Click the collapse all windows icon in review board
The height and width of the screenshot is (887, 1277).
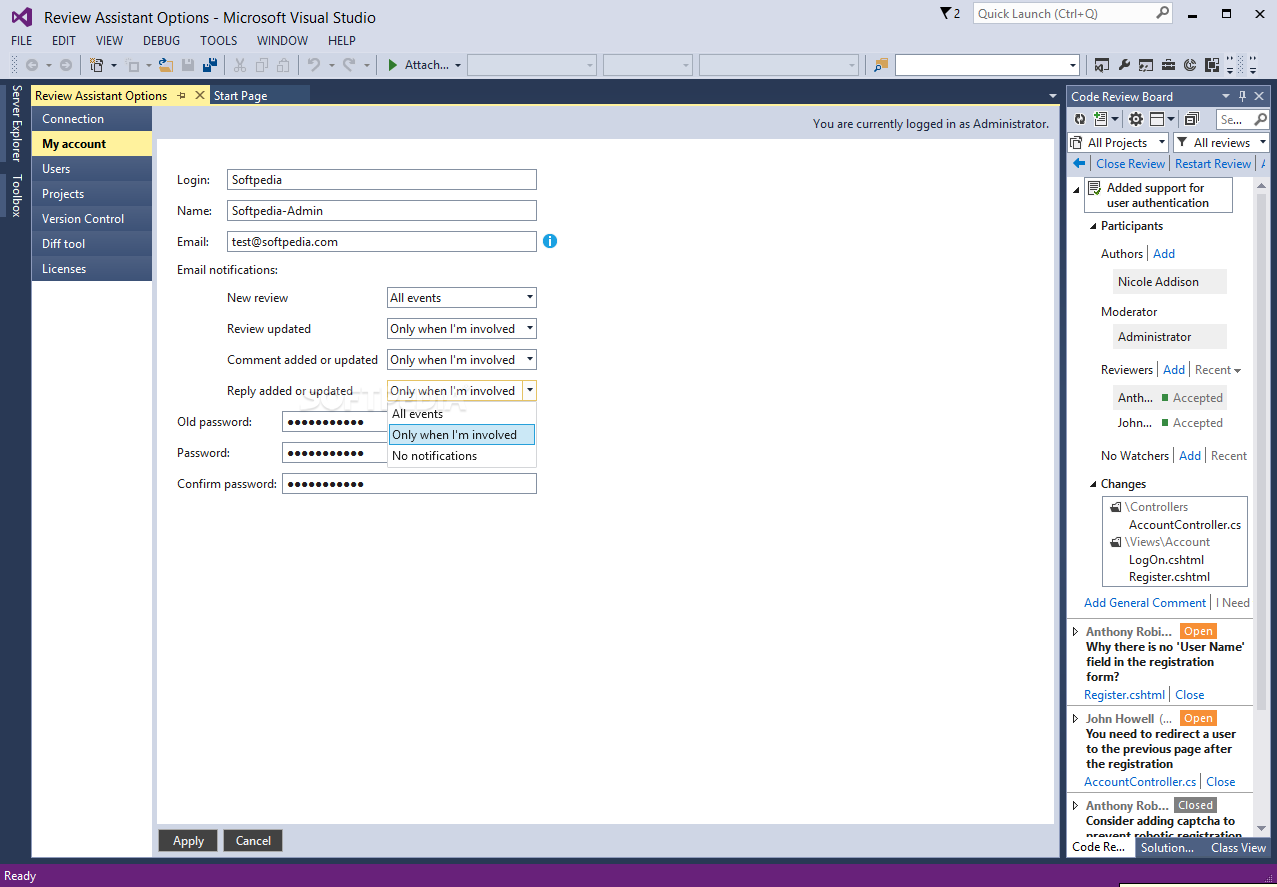pos(1191,119)
